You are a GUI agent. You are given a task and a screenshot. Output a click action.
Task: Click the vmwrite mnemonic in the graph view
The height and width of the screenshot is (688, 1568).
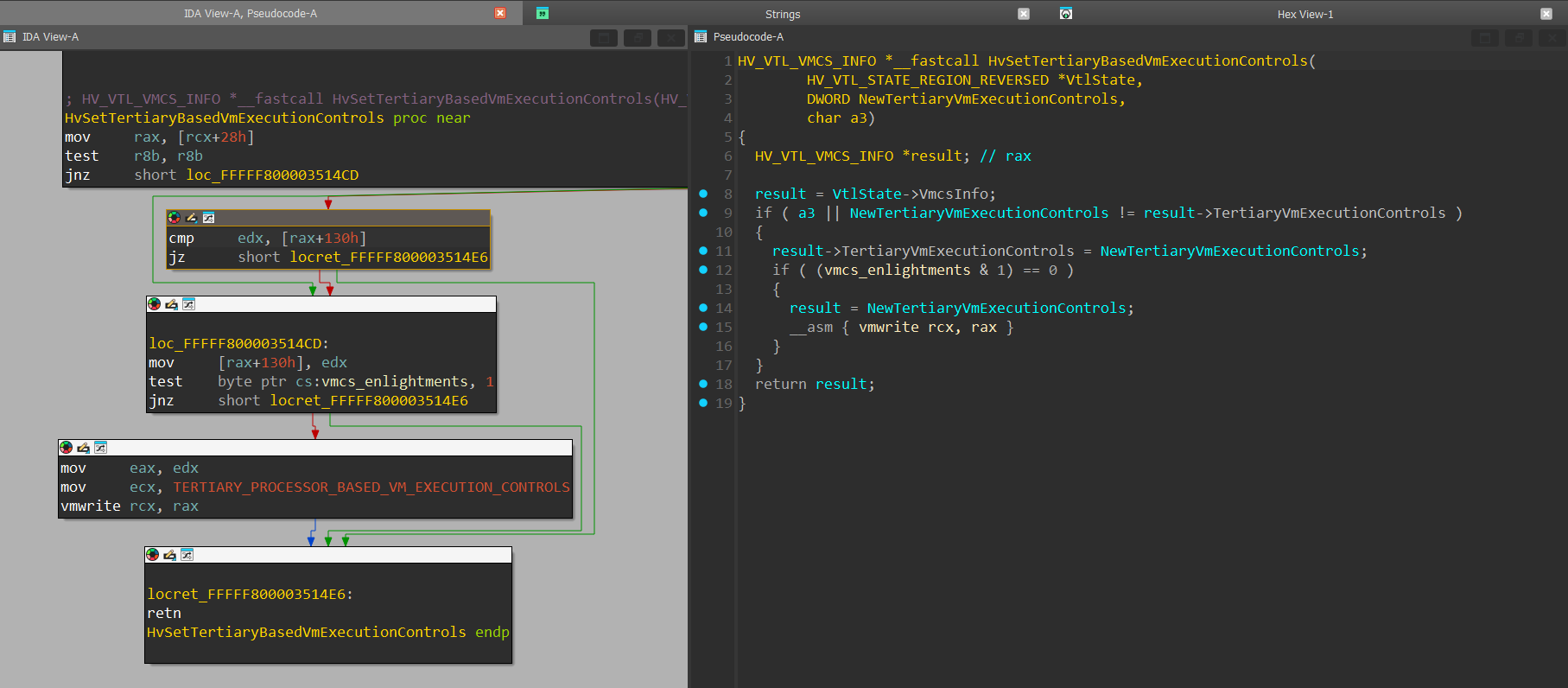91,506
